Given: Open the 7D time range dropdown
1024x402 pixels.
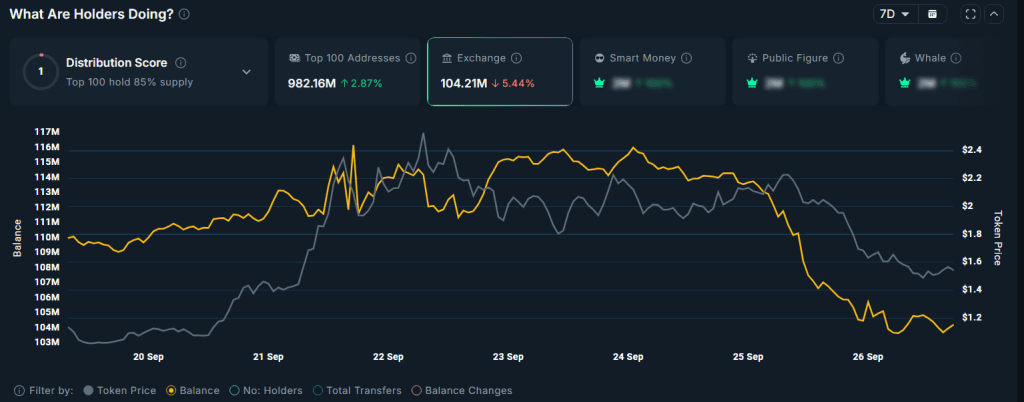Looking at the screenshot, I should pyautogui.click(x=893, y=14).
